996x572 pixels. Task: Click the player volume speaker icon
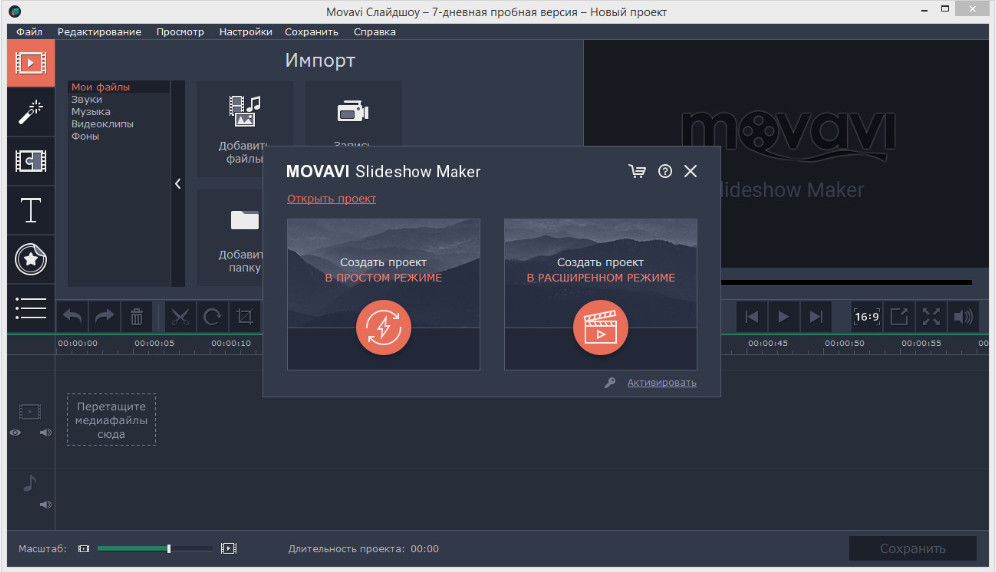pyautogui.click(x=964, y=317)
